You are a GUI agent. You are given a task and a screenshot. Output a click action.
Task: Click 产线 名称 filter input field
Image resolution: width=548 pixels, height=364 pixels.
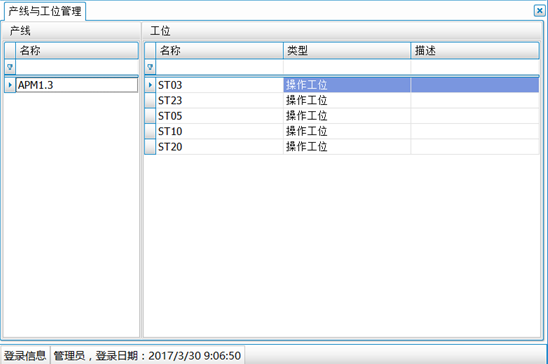pos(77,67)
